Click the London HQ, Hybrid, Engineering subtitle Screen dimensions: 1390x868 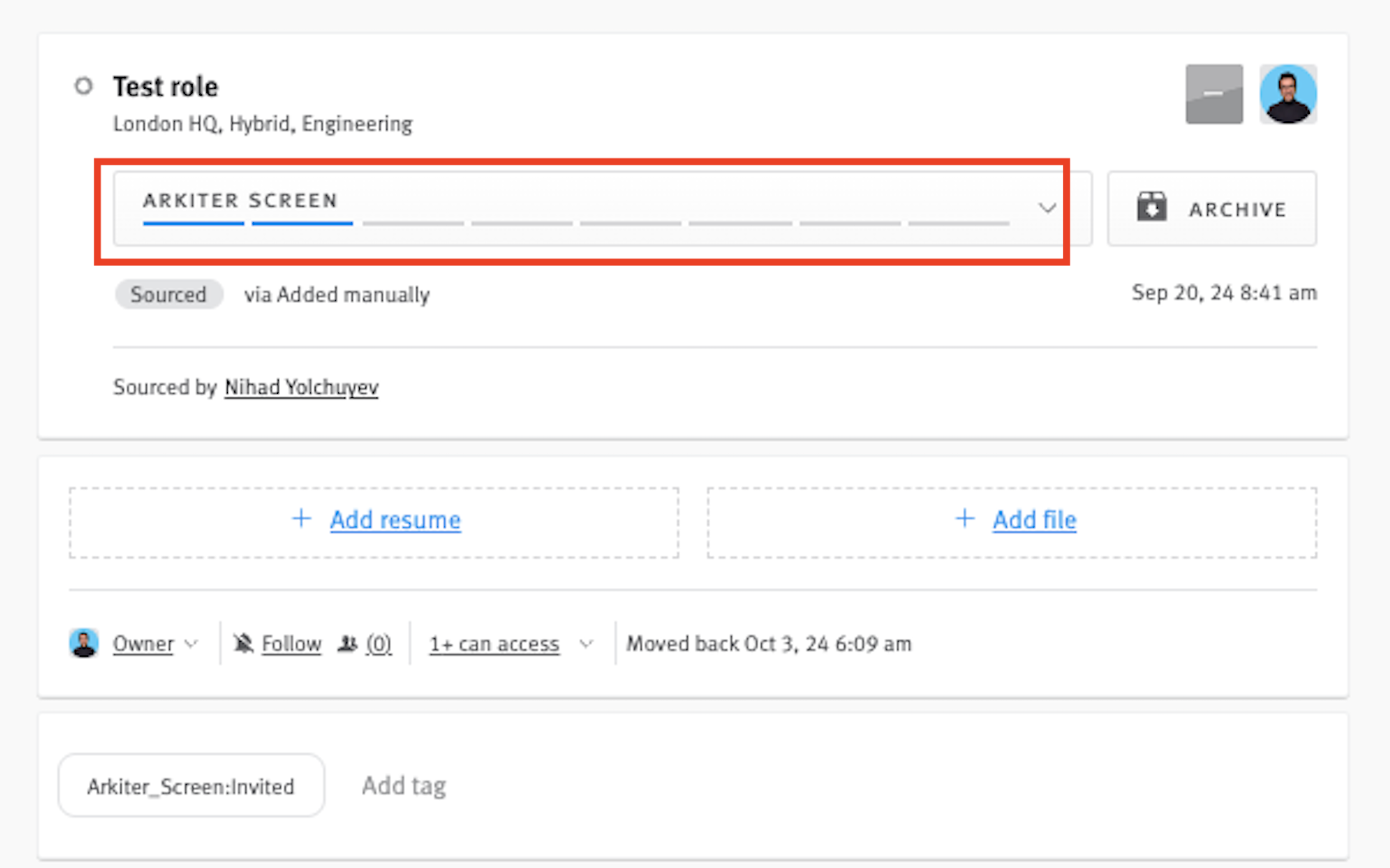[x=262, y=124]
